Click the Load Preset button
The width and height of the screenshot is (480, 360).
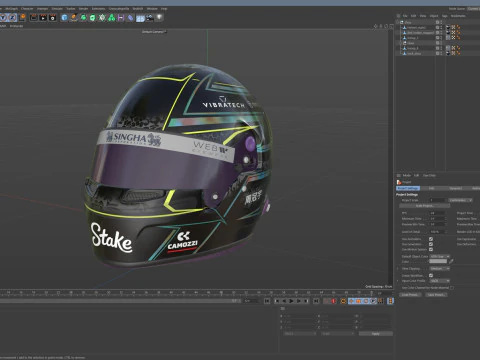[x=410, y=295]
